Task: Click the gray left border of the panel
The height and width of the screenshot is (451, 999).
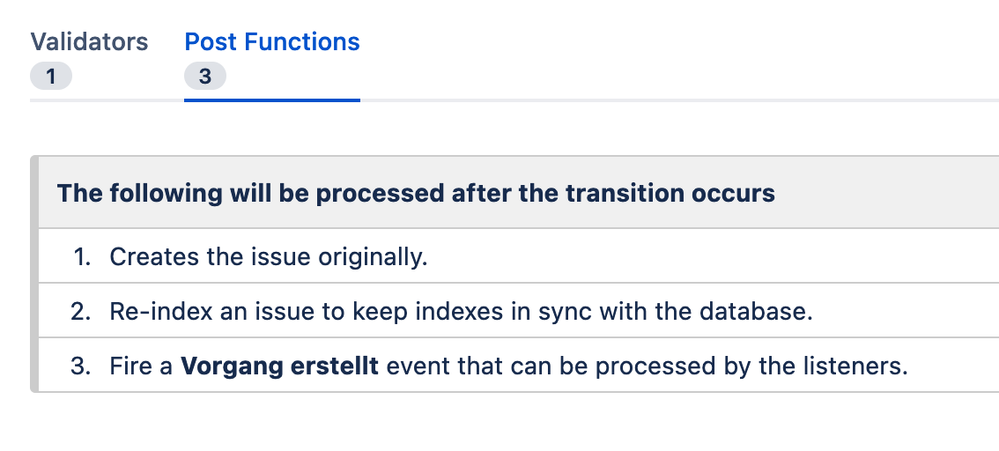Action: [x=34, y=274]
